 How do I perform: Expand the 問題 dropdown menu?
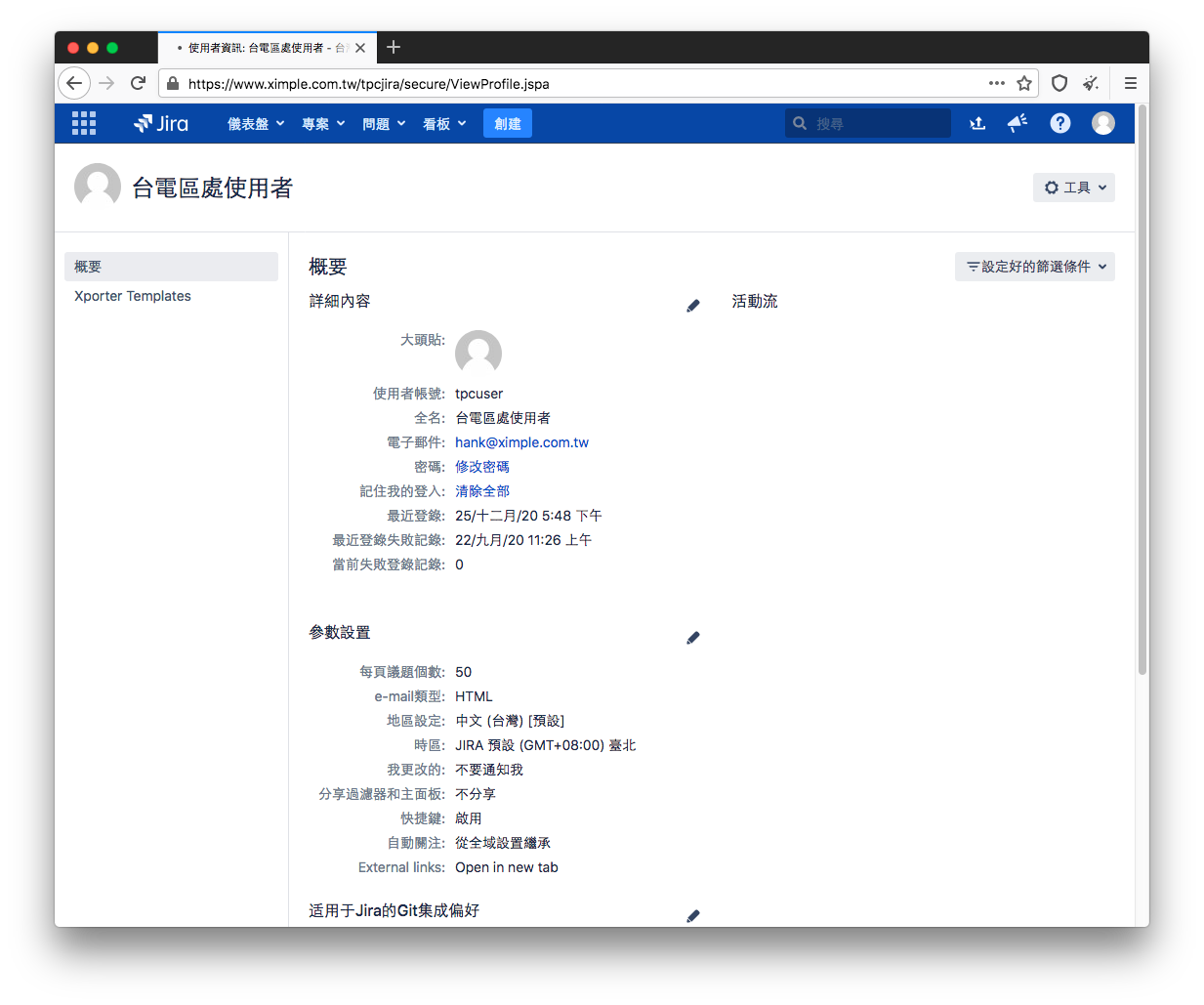pos(384,124)
